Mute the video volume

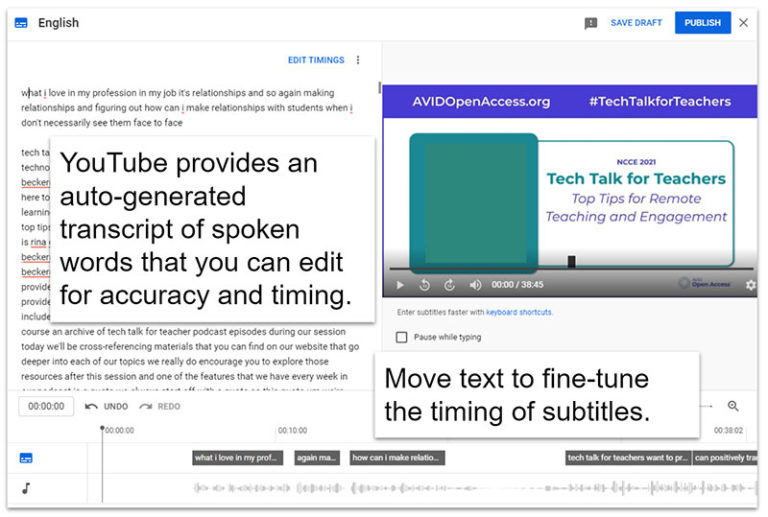pyautogui.click(x=475, y=284)
